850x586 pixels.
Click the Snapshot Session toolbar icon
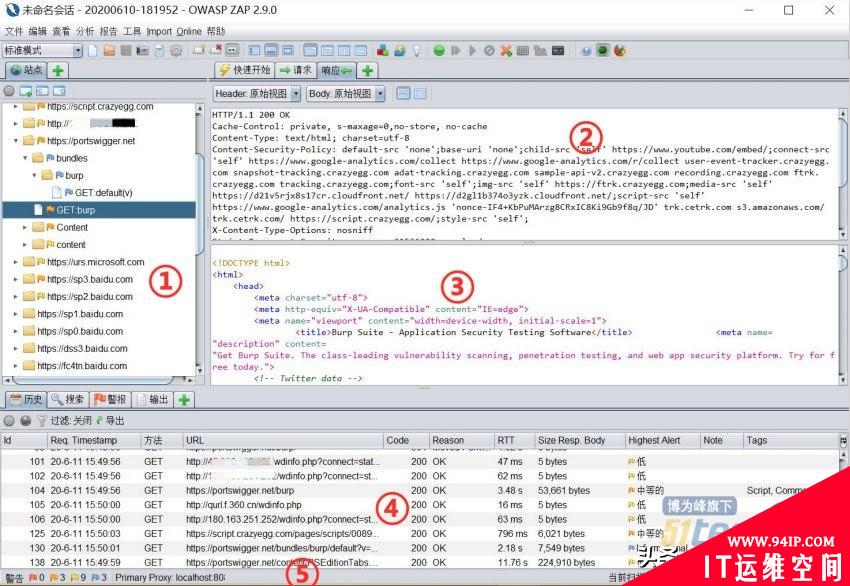(x=143, y=50)
